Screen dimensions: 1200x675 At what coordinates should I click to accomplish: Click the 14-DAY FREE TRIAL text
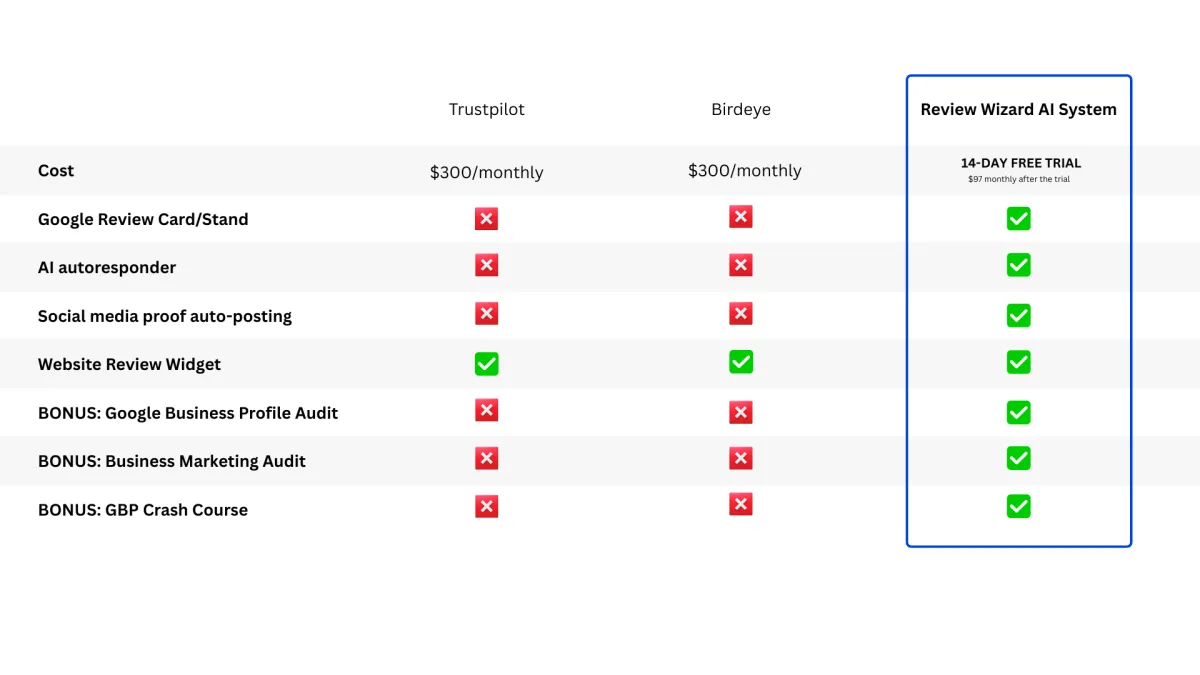[1020, 163]
